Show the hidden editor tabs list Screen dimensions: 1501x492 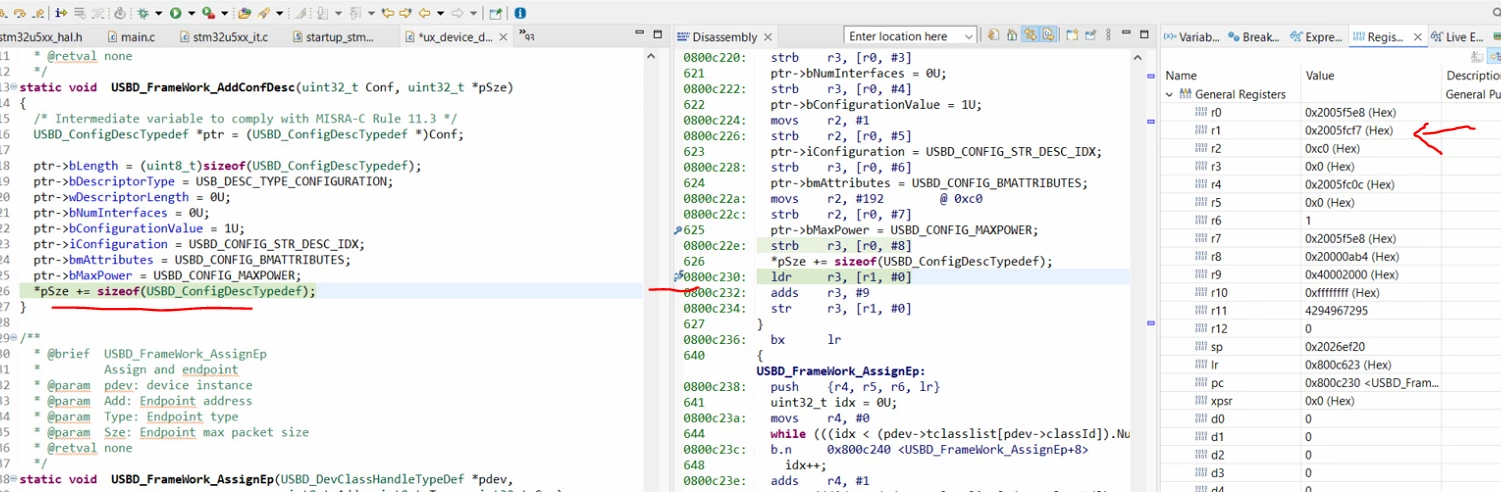pos(526,35)
